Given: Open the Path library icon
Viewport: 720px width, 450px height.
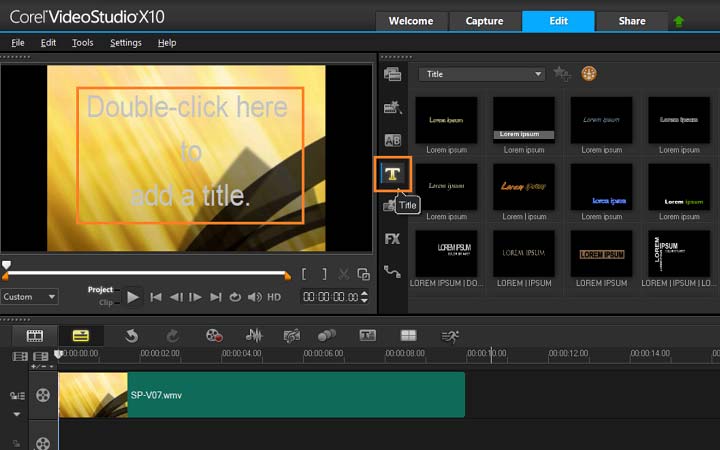Looking at the screenshot, I should click(x=392, y=271).
